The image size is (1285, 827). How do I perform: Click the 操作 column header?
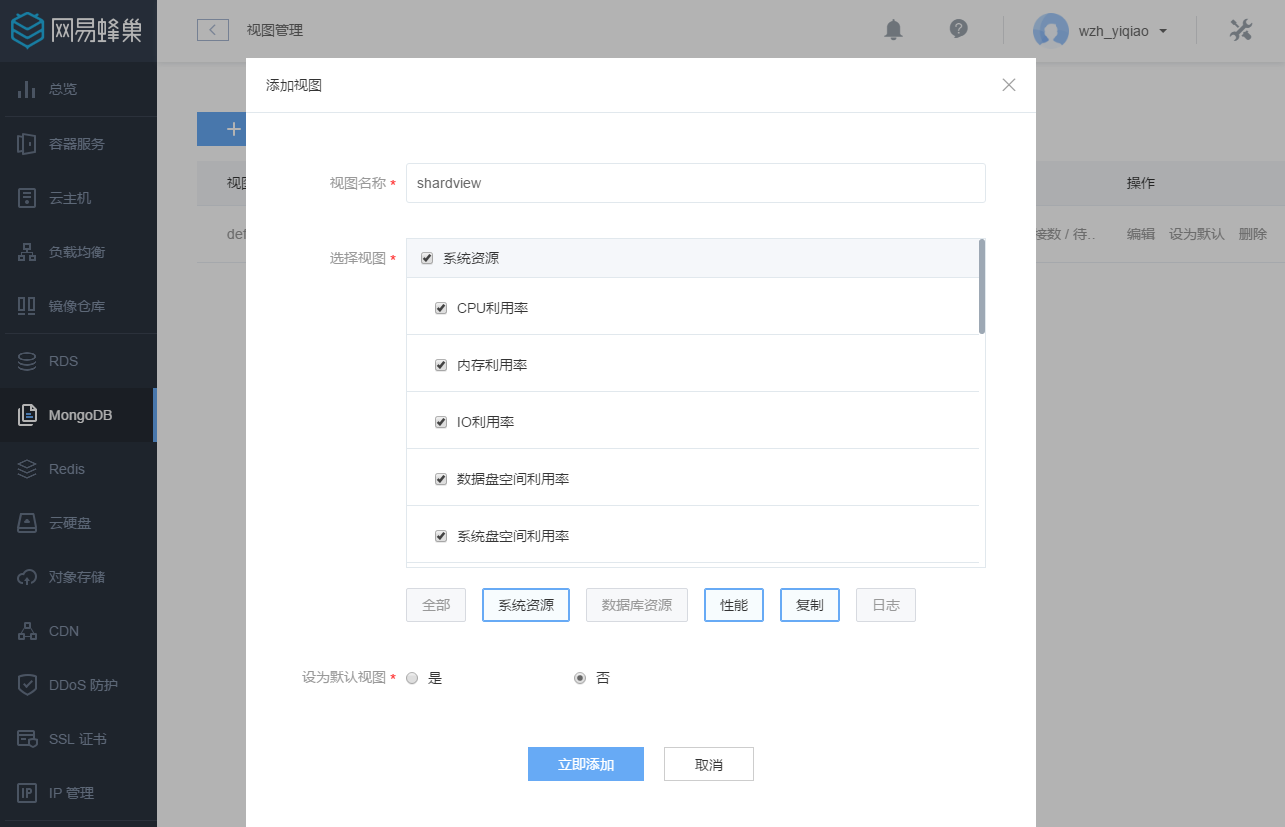coord(1141,183)
